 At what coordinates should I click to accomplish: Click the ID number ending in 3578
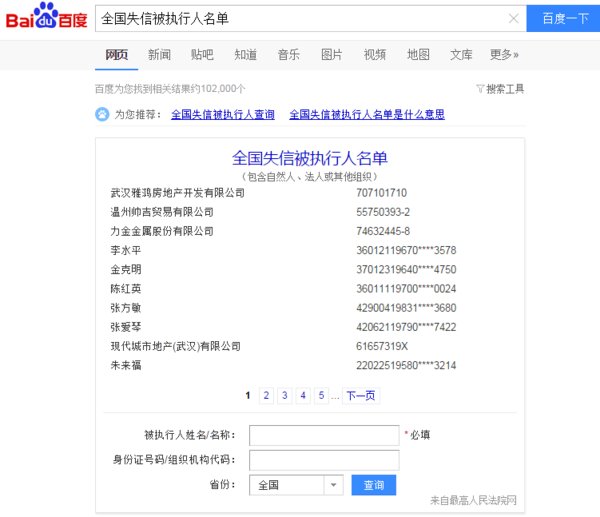(406, 250)
